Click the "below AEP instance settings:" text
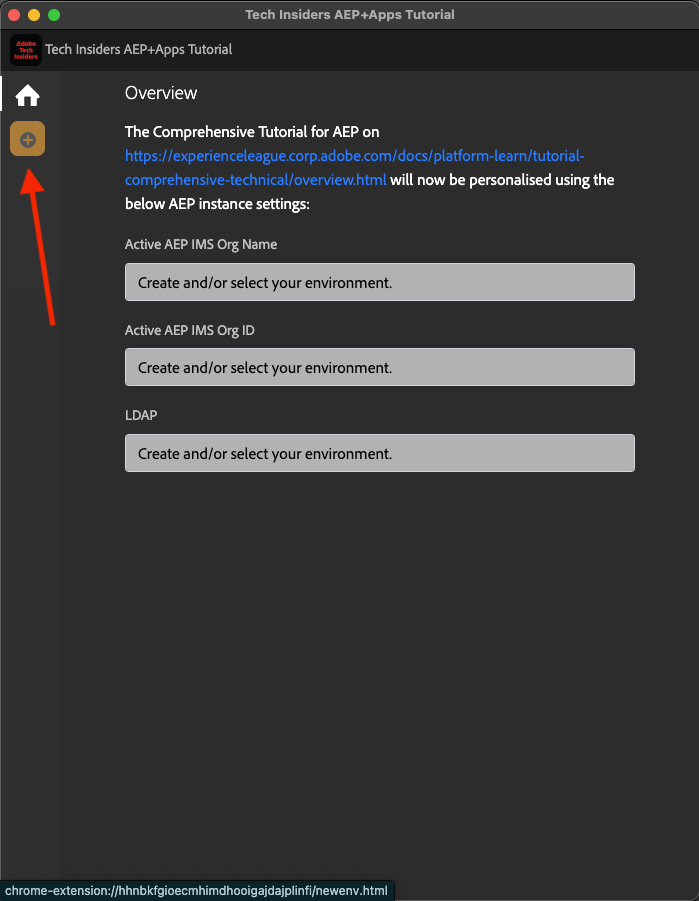Screen dimensions: 699x901 click(218, 204)
